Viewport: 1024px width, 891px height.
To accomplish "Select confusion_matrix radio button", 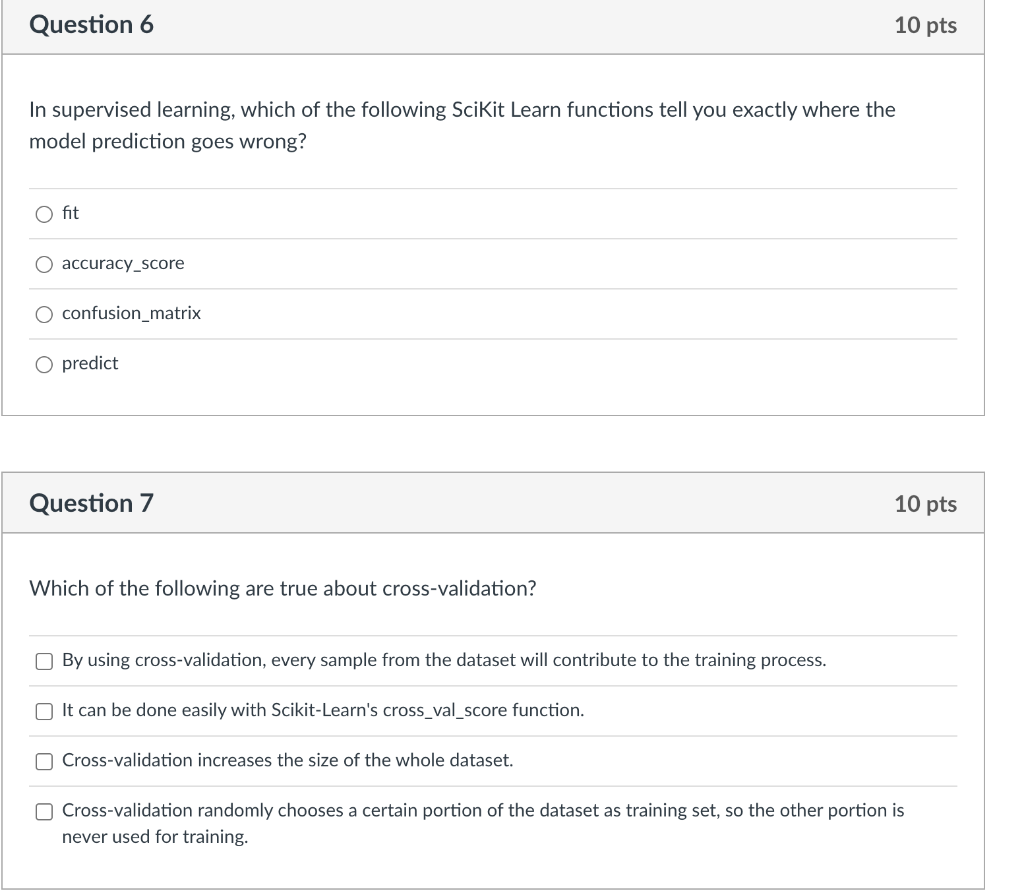I will click(x=44, y=315).
